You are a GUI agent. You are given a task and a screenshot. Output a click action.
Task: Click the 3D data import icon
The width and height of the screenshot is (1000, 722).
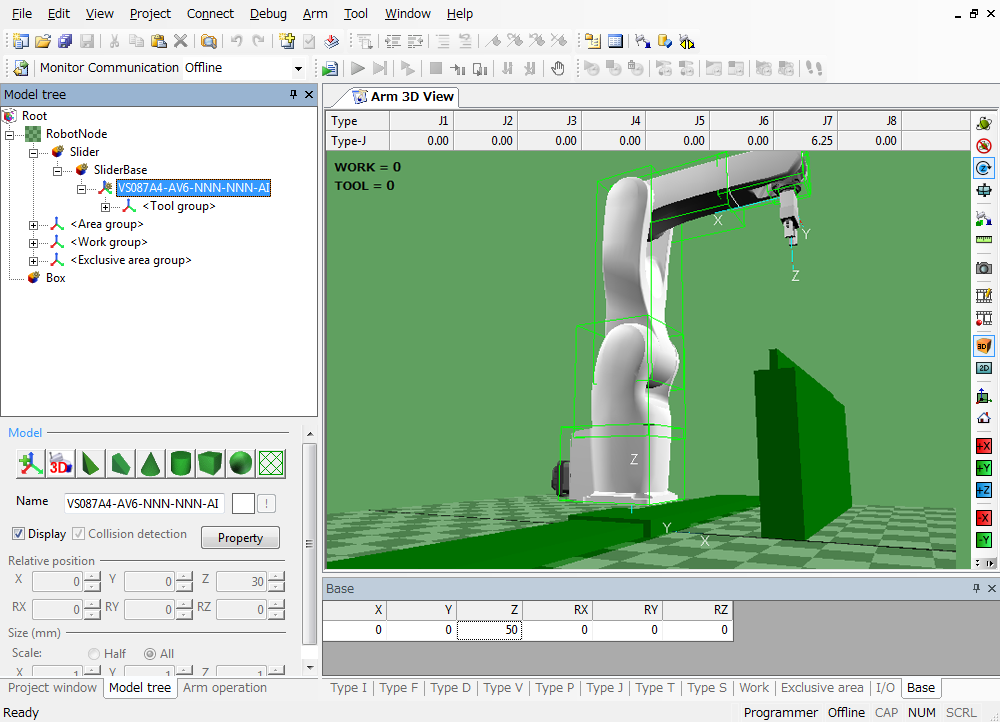point(60,463)
